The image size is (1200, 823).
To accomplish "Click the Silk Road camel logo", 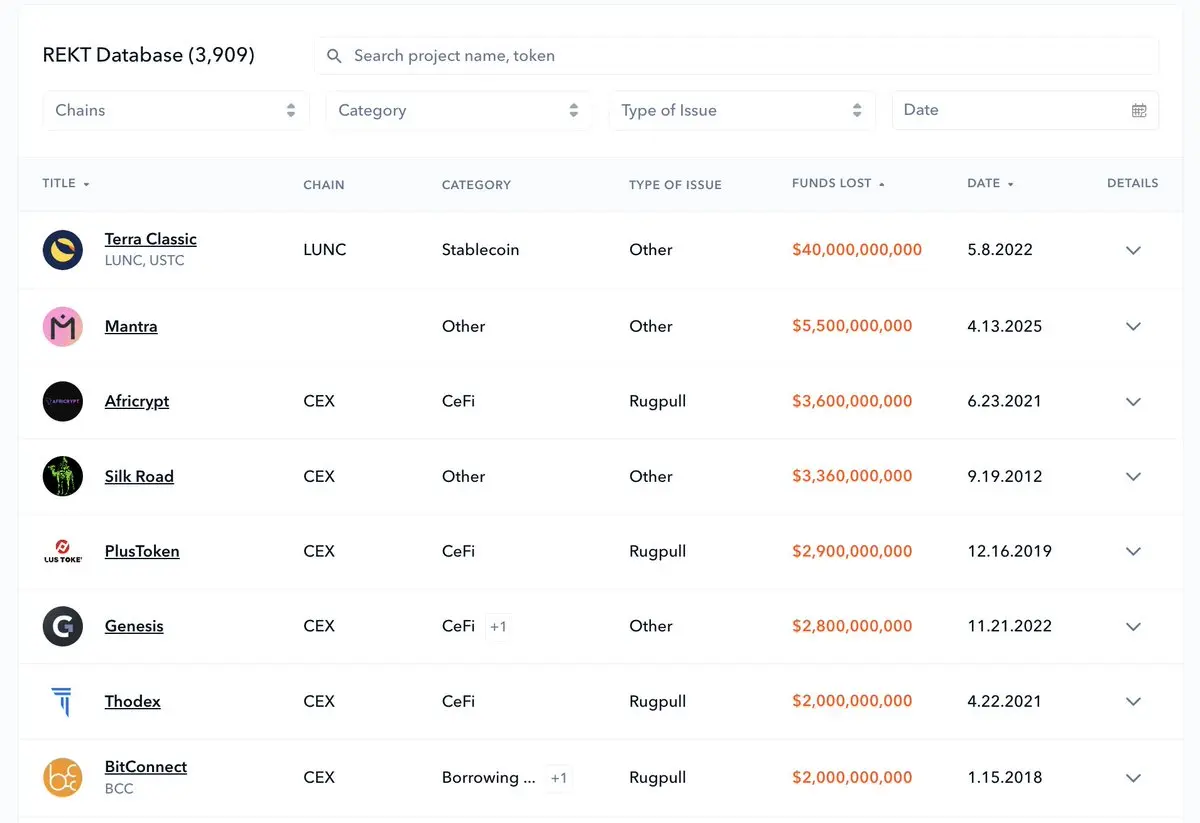I will (x=62, y=476).
